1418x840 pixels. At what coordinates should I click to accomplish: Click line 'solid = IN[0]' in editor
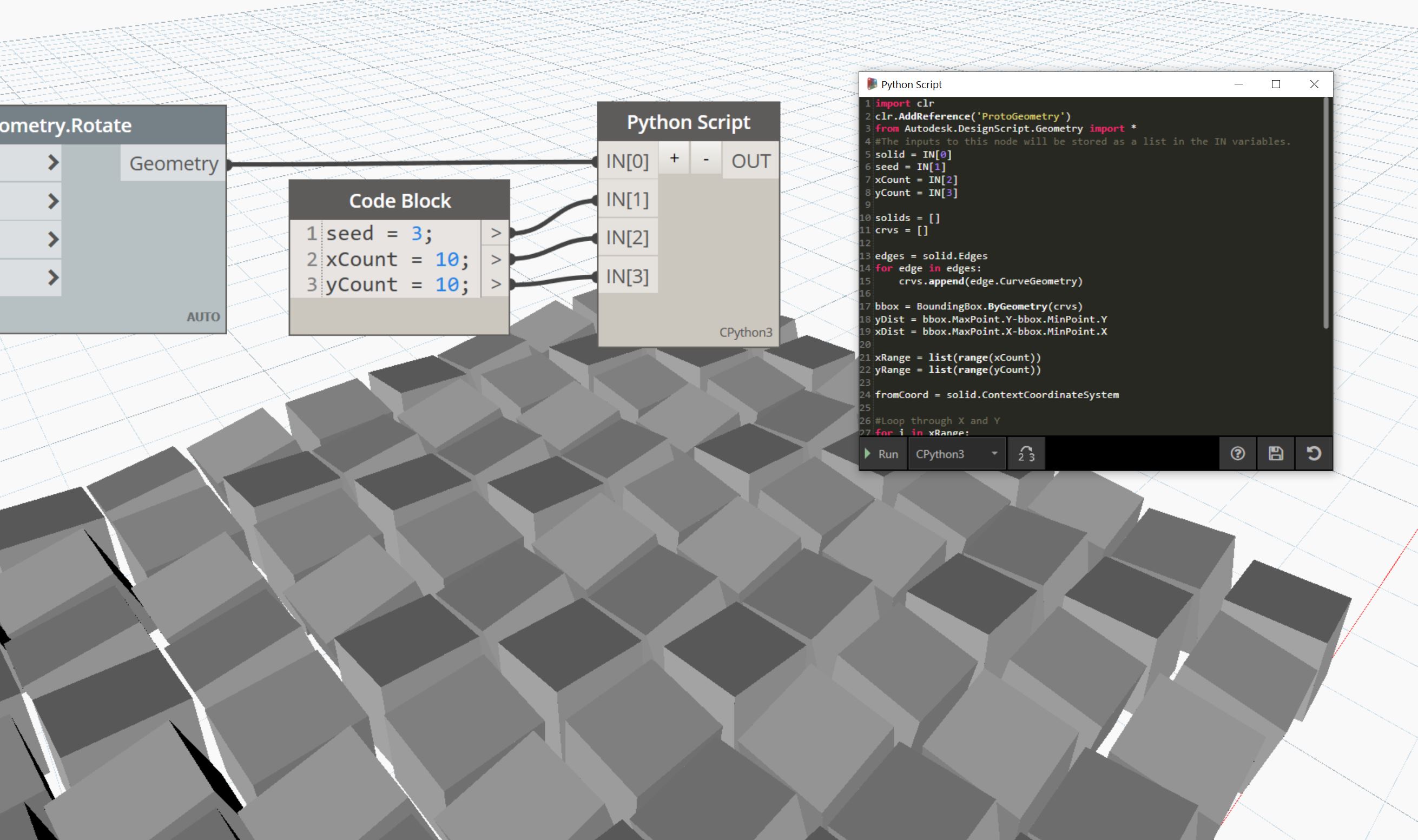pos(913,155)
